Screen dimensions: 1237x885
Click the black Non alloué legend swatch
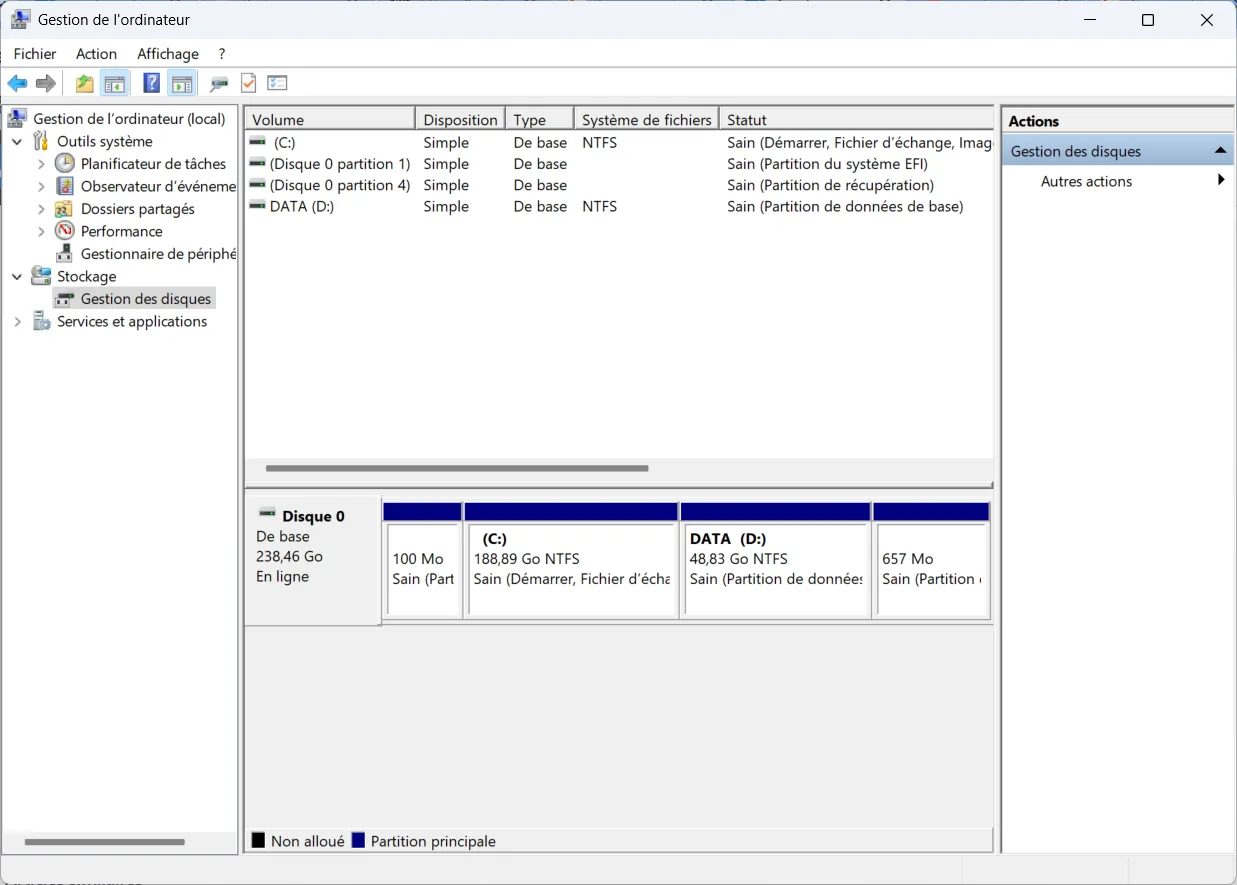tap(258, 841)
